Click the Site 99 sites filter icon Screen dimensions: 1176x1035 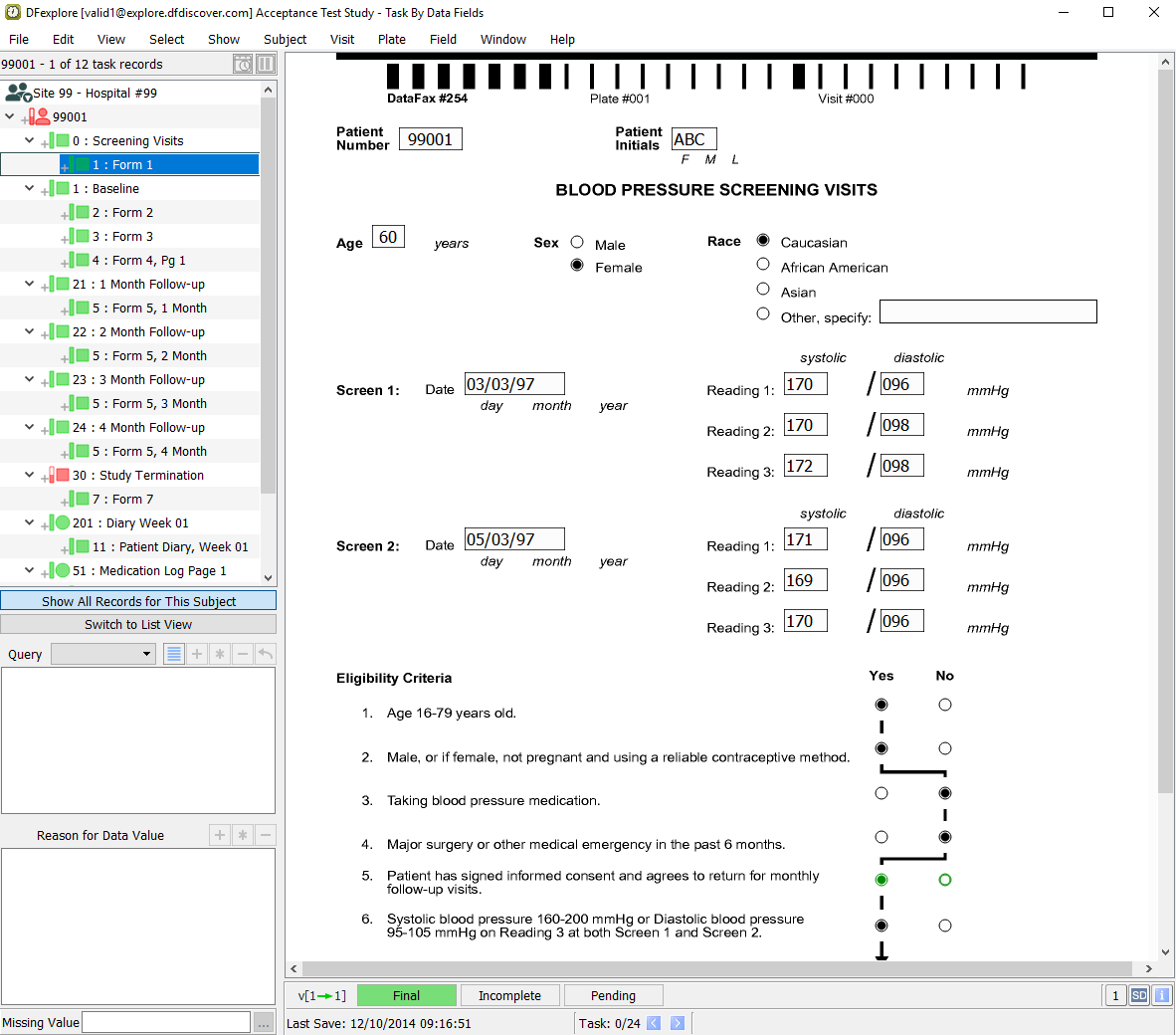(x=18, y=93)
